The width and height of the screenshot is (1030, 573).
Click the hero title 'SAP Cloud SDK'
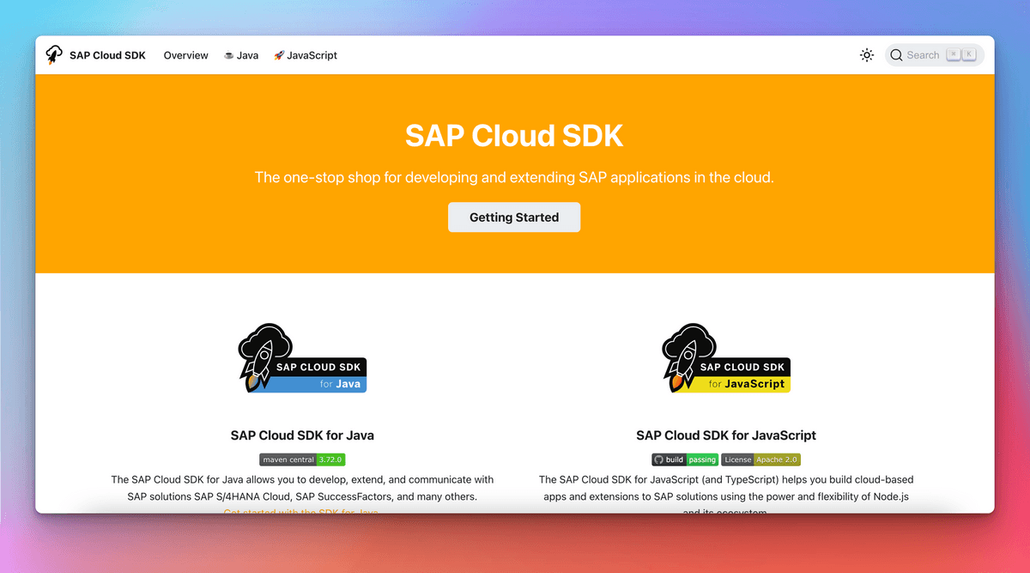pyautogui.click(x=514, y=136)
